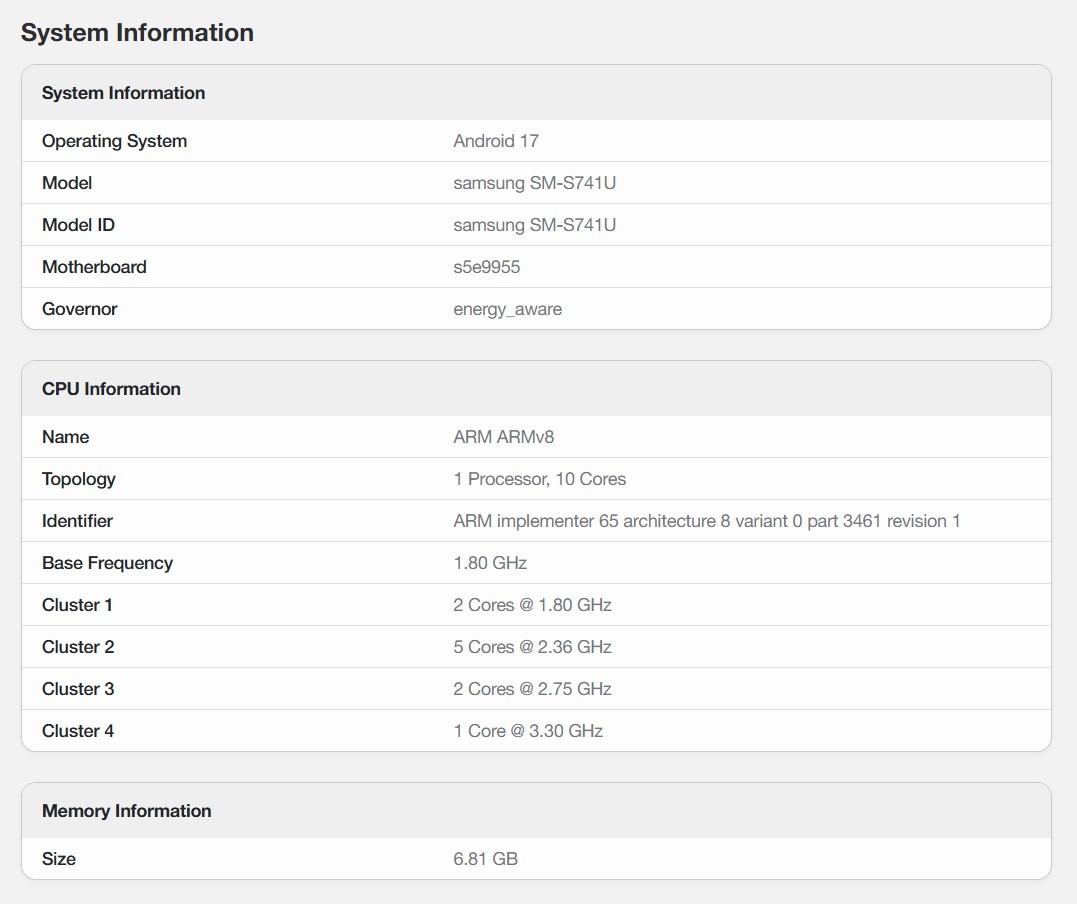Click the Memory Information table header
1077x904 pixels.
126,811
